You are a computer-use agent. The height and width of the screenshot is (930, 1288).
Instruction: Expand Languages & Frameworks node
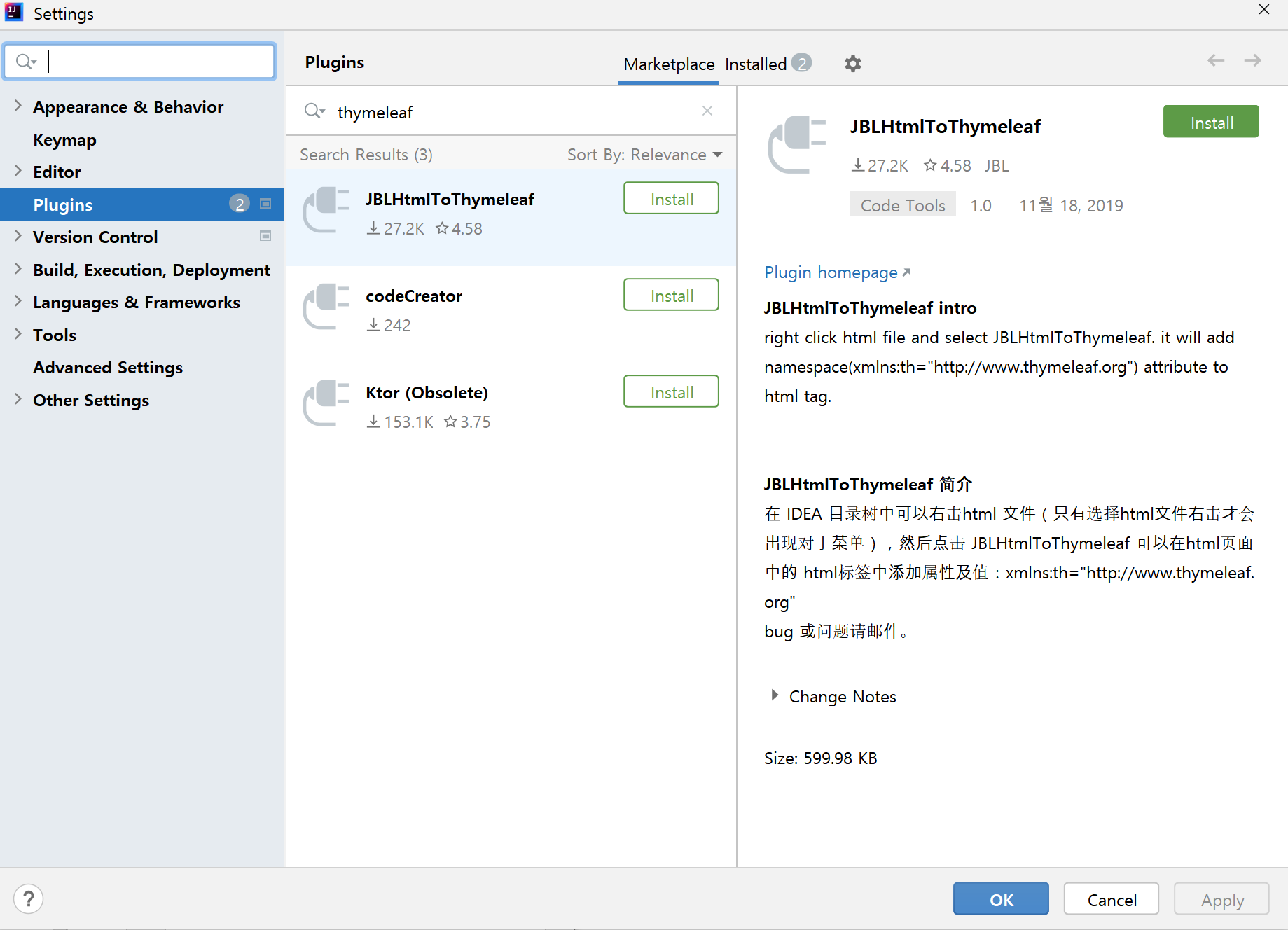click(18, 301)
